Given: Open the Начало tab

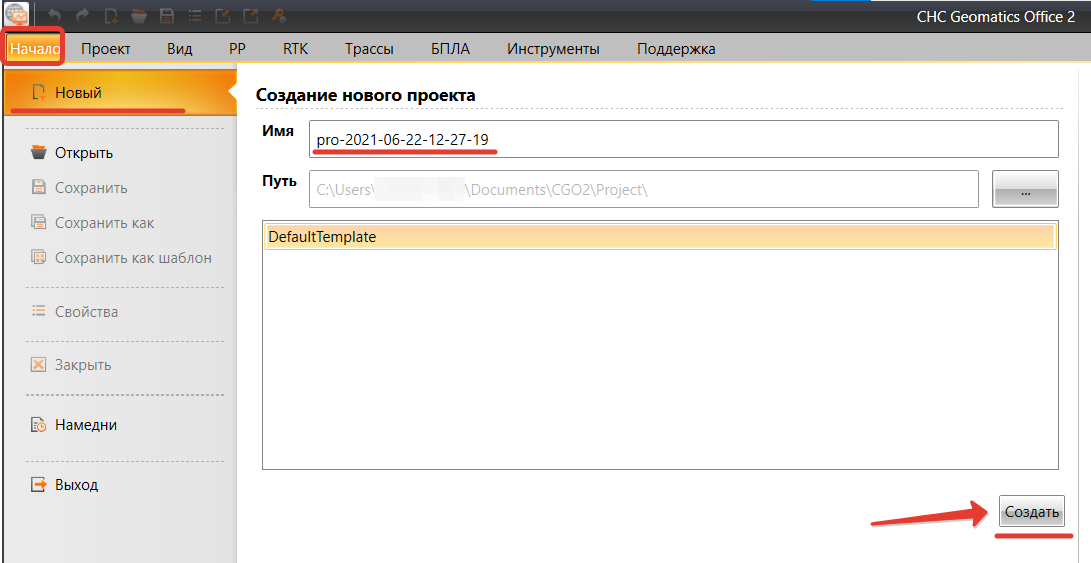Looking at the screenshot, I should point(35,49).
